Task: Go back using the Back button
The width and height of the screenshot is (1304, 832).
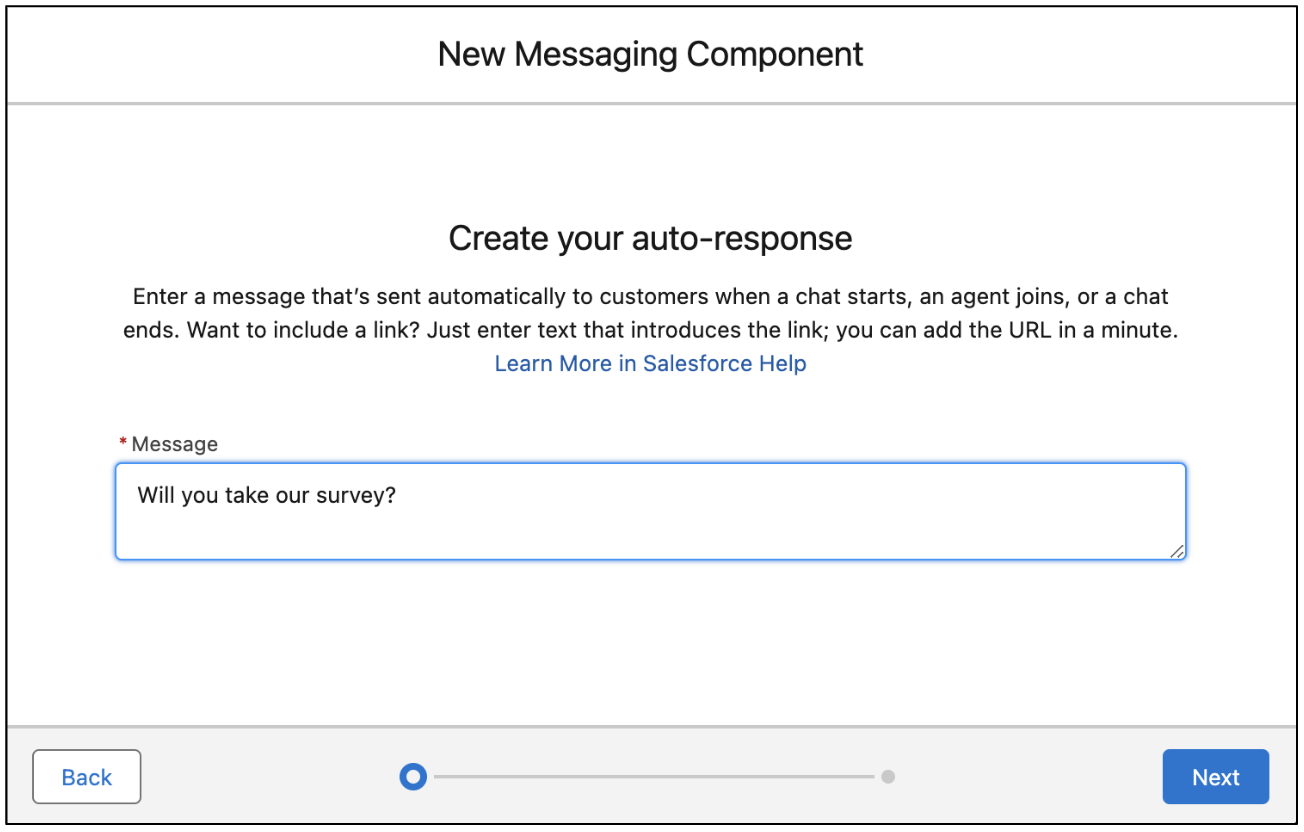Action: tap(86, 776)
